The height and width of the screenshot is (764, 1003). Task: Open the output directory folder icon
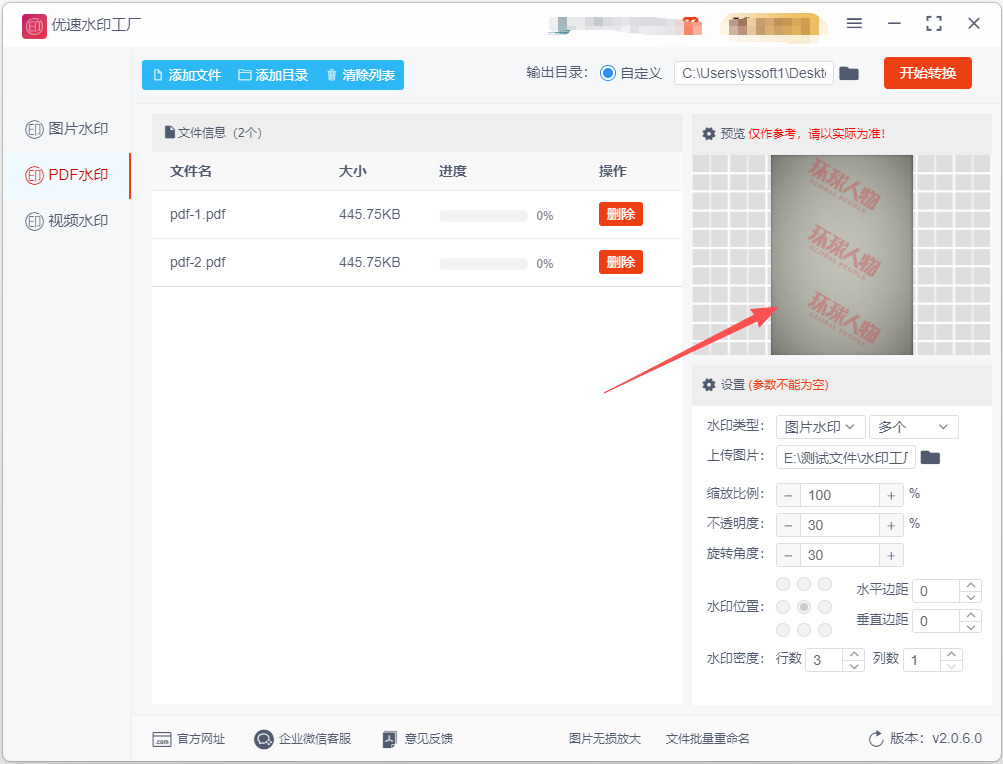tap(849, 74)
